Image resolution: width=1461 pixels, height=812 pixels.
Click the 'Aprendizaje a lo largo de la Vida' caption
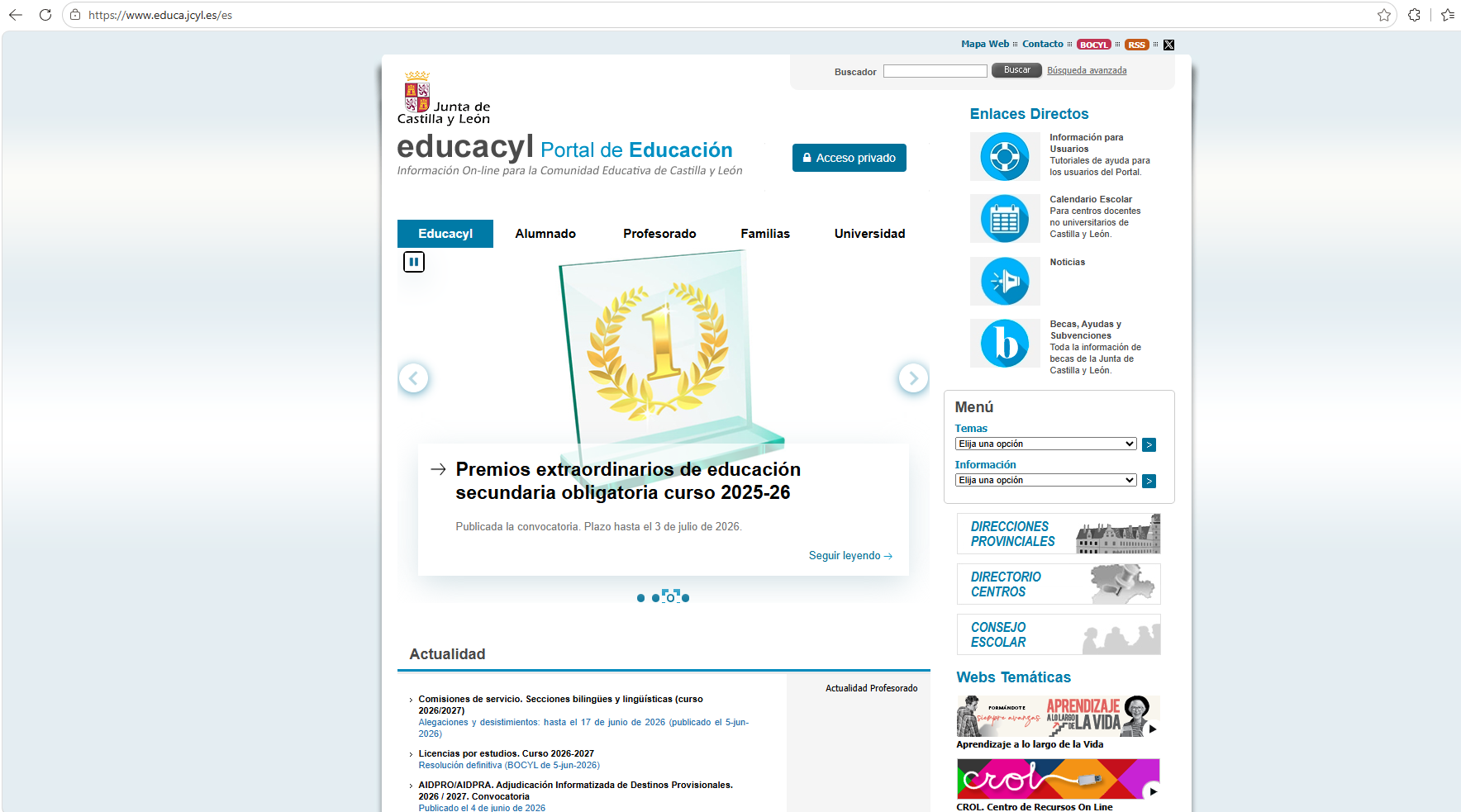(x=1030, y=744)
